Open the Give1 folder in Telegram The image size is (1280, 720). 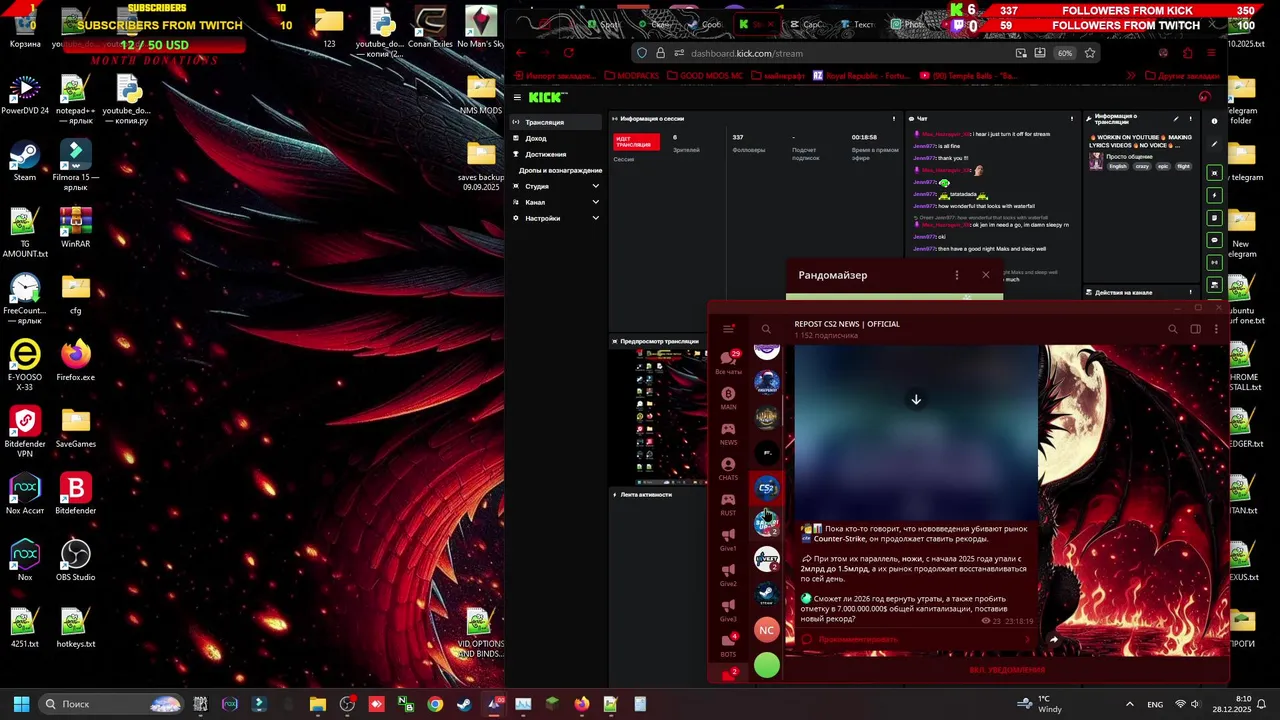click(728, 539)
